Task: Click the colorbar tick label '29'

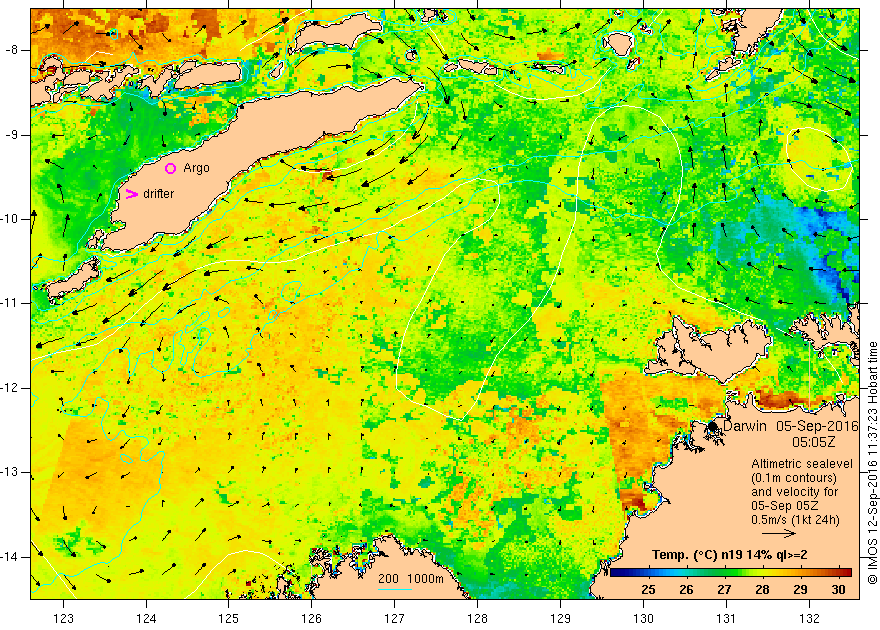Action: pos(800,590)
